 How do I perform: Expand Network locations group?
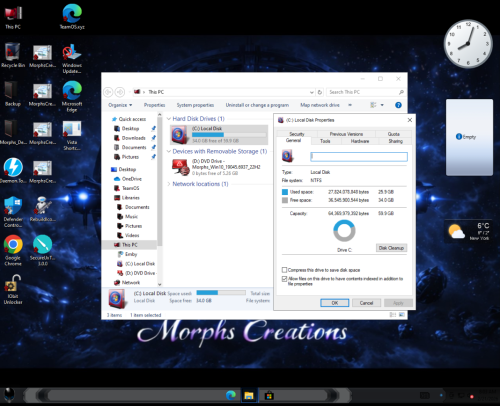click(169, 184)
